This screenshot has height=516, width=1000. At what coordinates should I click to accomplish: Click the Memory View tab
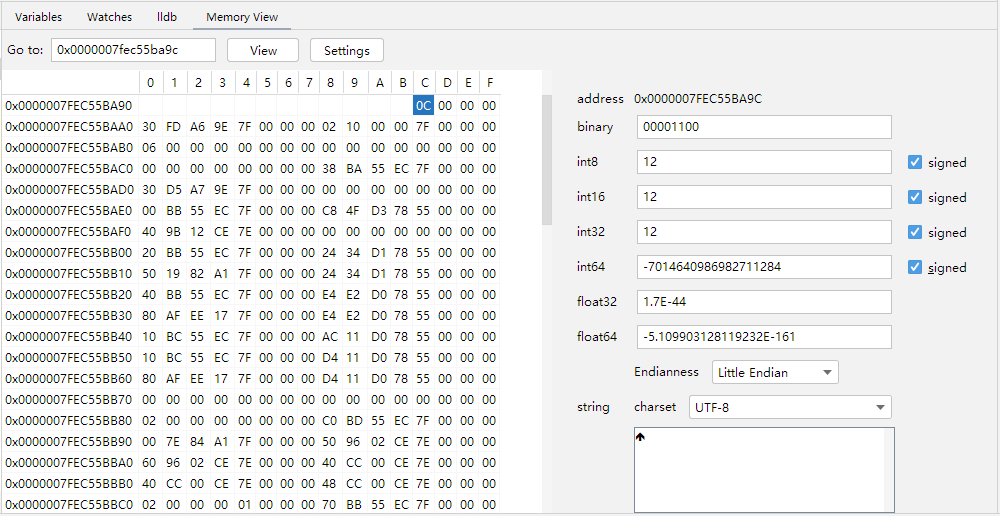242,17
